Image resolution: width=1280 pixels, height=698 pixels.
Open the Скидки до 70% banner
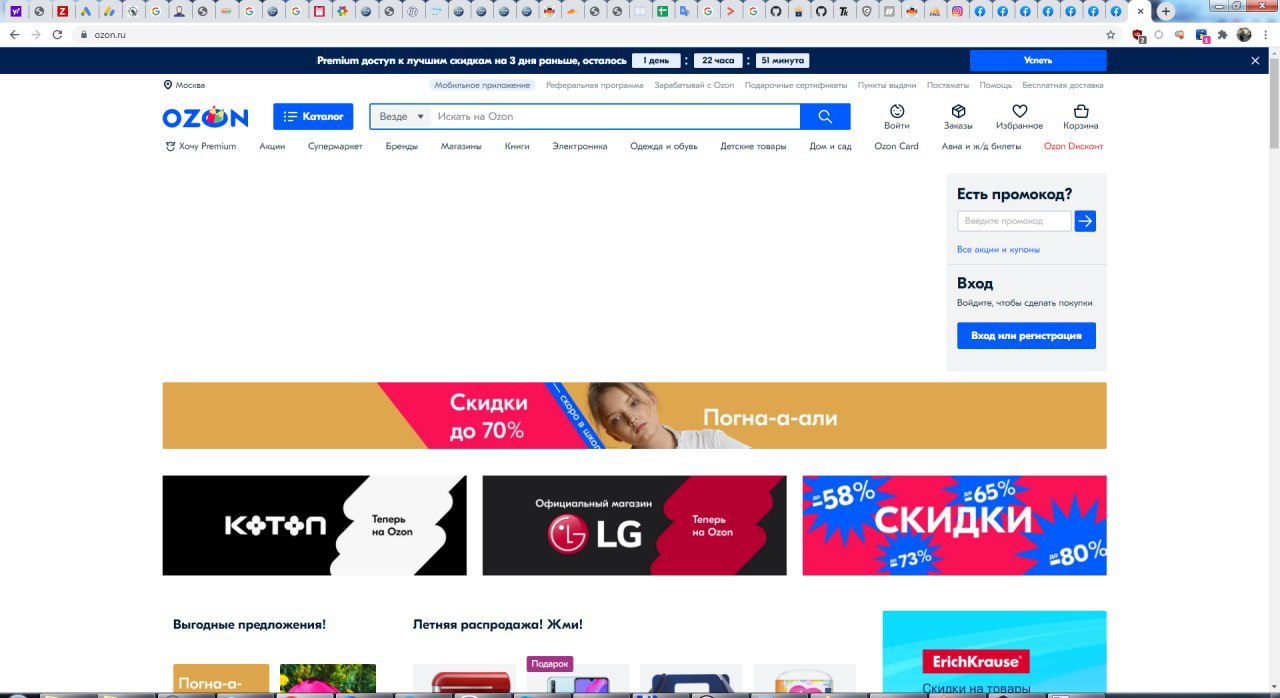click(x=634, y=416)
